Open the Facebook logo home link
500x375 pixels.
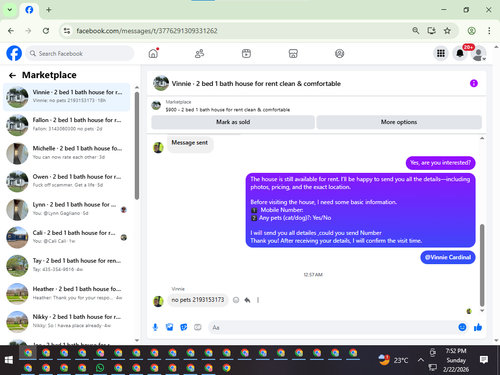point(14,53)
